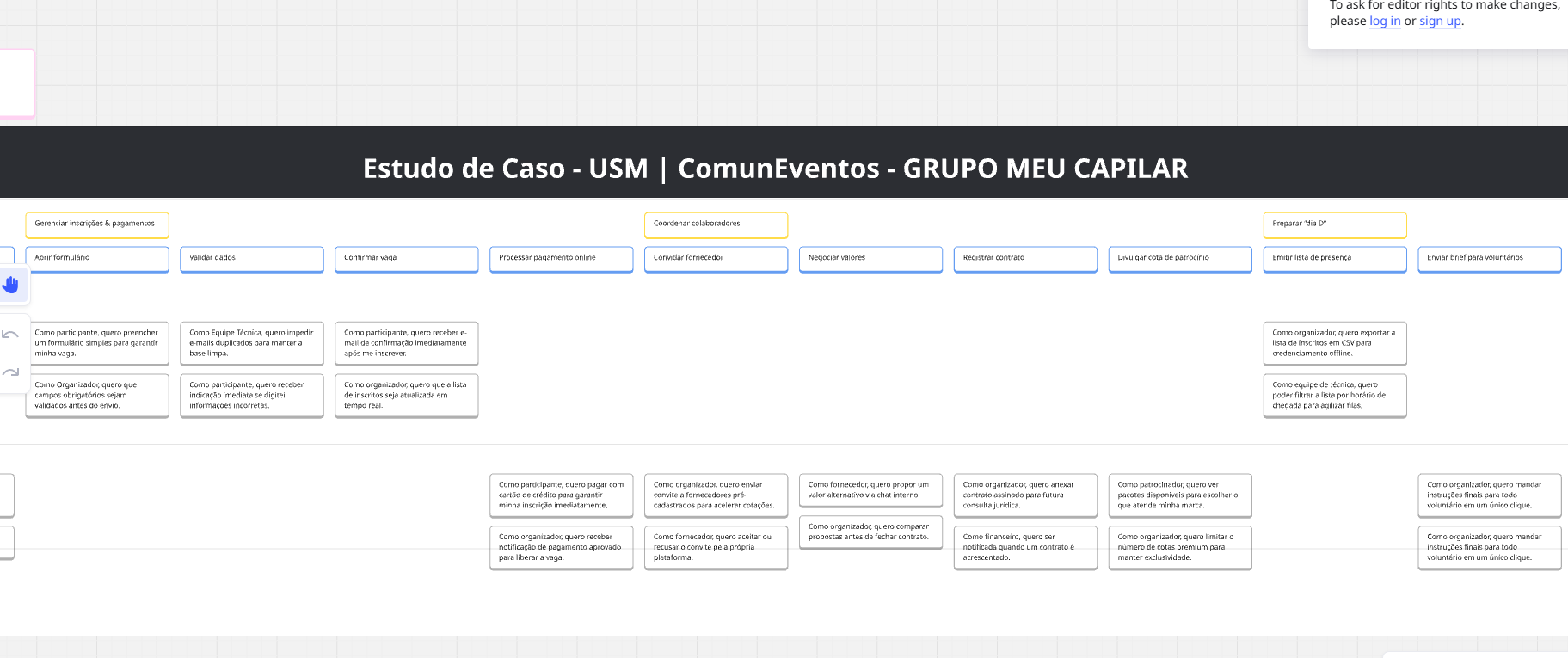Select story 'propor um valor alternativo via chat'

coord(870,490)
